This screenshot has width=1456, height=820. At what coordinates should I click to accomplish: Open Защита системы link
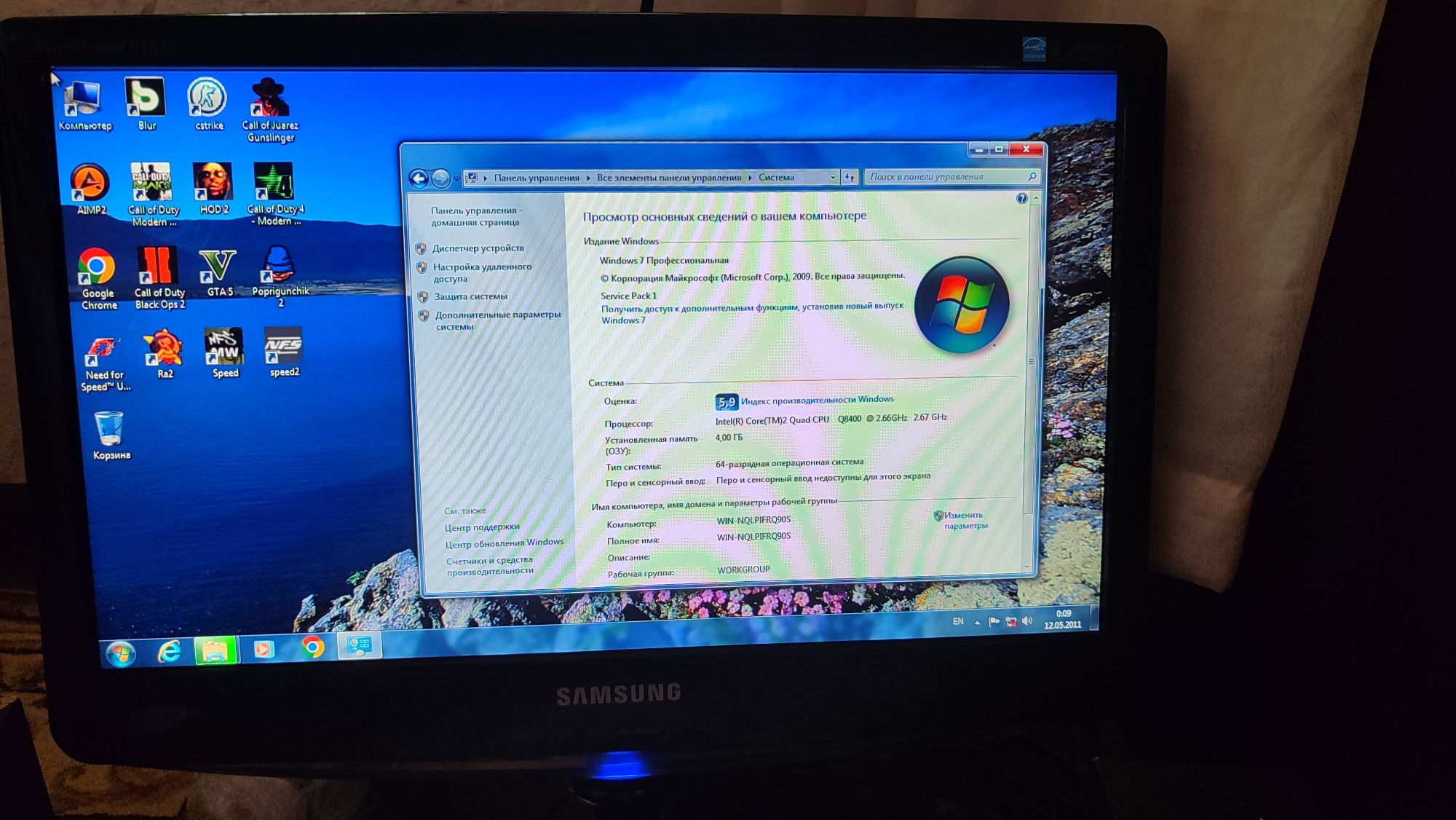[x=470, y=296]
